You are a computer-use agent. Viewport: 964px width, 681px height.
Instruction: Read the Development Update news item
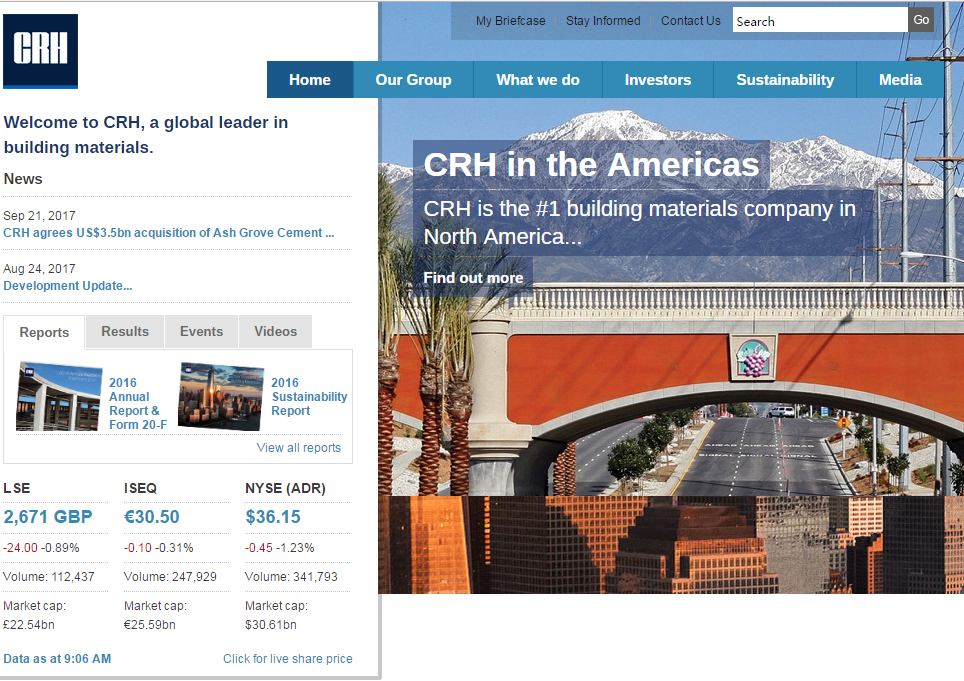coord(68,286)
